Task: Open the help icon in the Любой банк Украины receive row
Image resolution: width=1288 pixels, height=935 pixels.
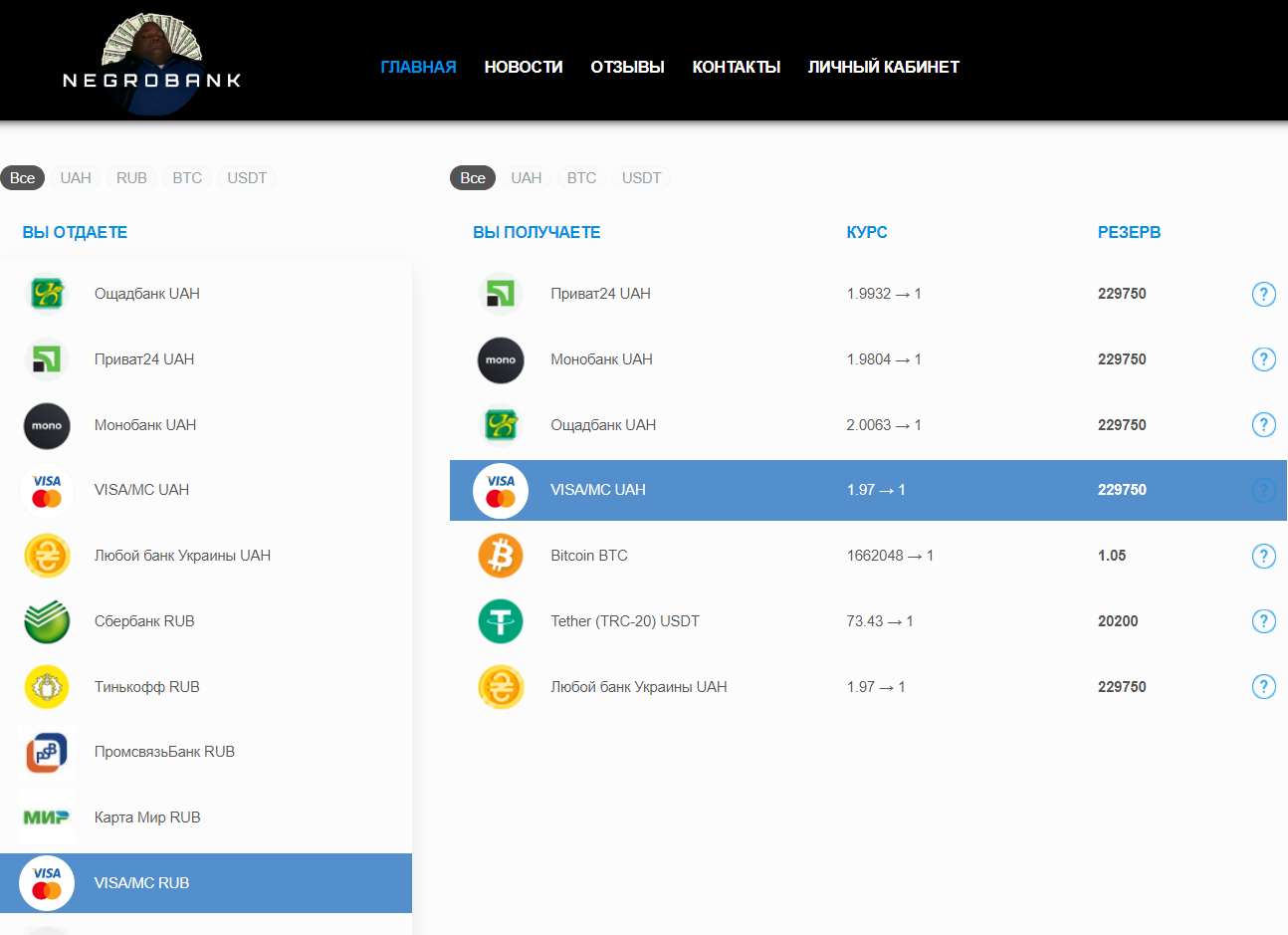Action: pos(1263,687)
